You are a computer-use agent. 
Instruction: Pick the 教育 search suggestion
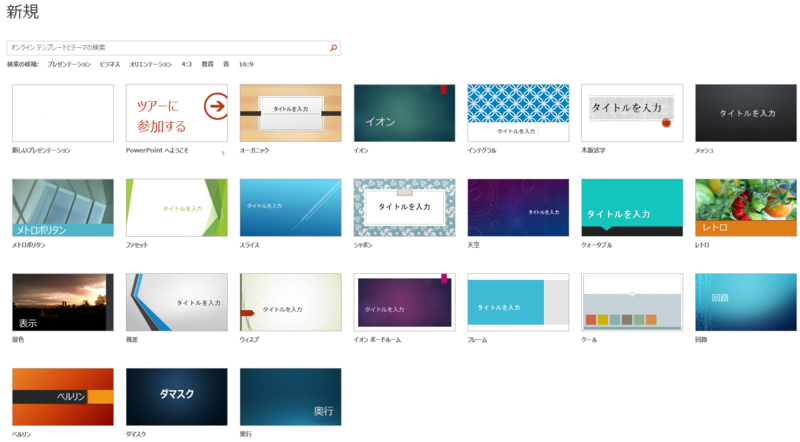[x=207, y=64]
